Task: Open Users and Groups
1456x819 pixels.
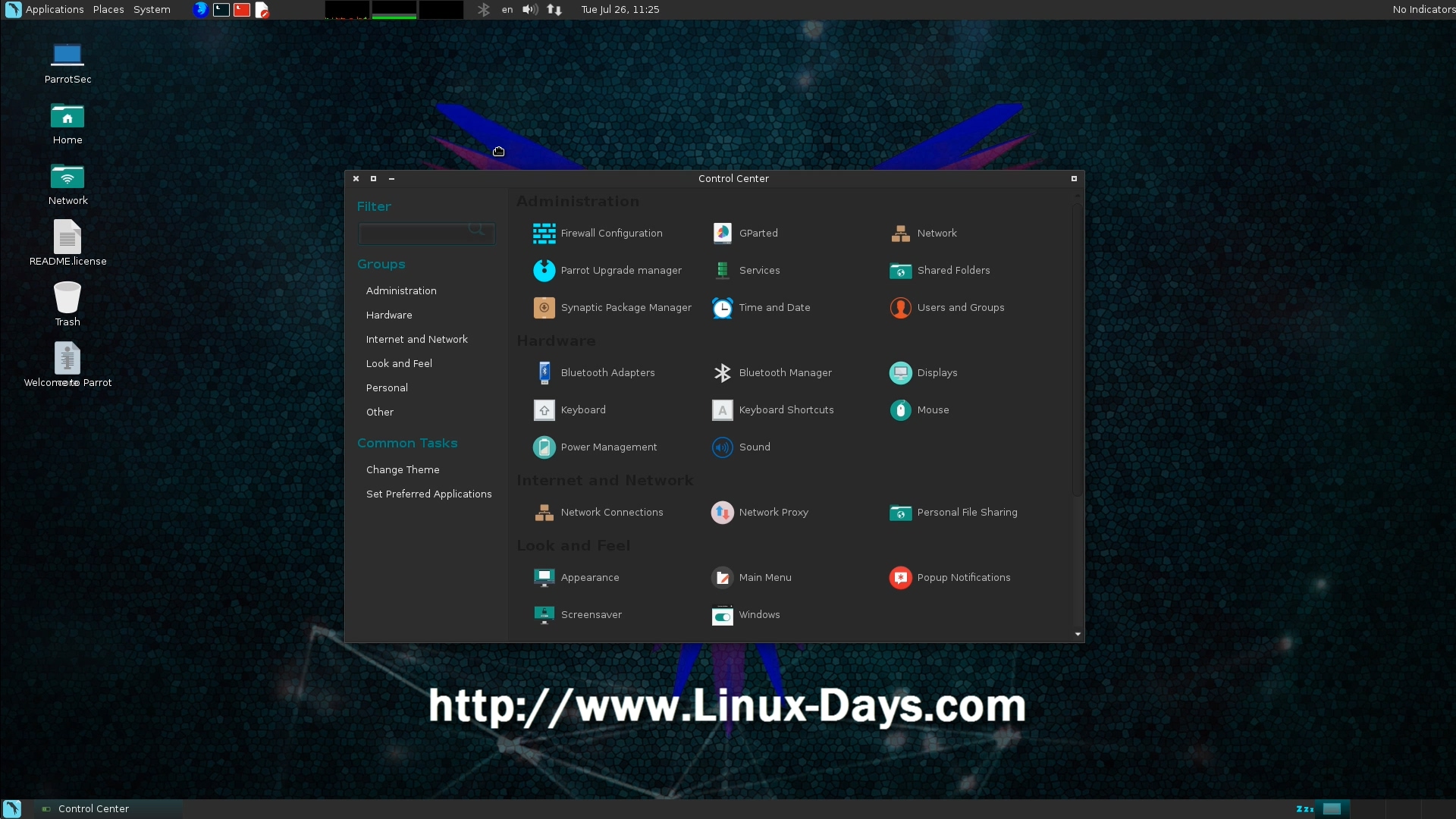Action: coord(946,307)
